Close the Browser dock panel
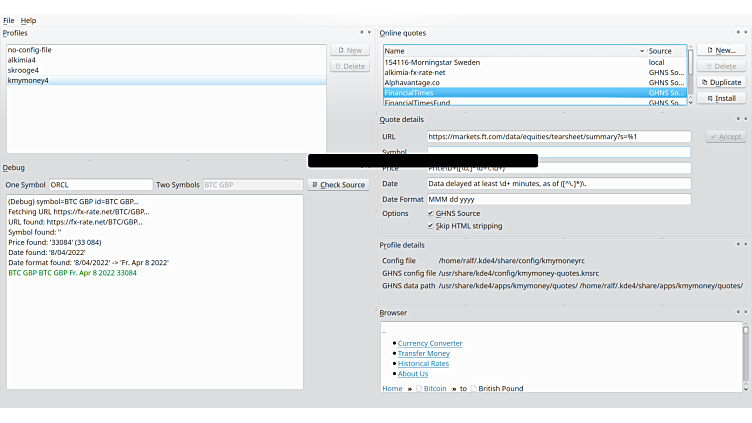This screenshot has width=752, height=423. coord(745,312)
